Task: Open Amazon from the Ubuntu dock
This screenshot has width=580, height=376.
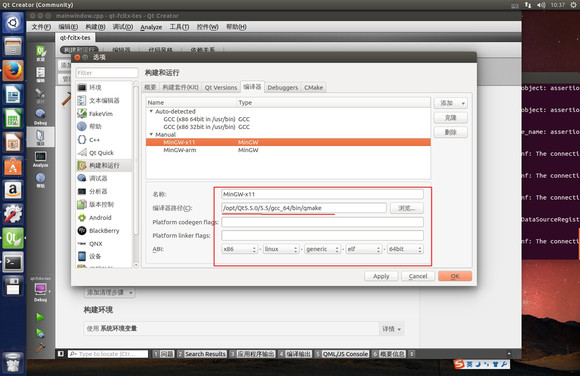Action: pyautogui.click(x=13, y=190)
